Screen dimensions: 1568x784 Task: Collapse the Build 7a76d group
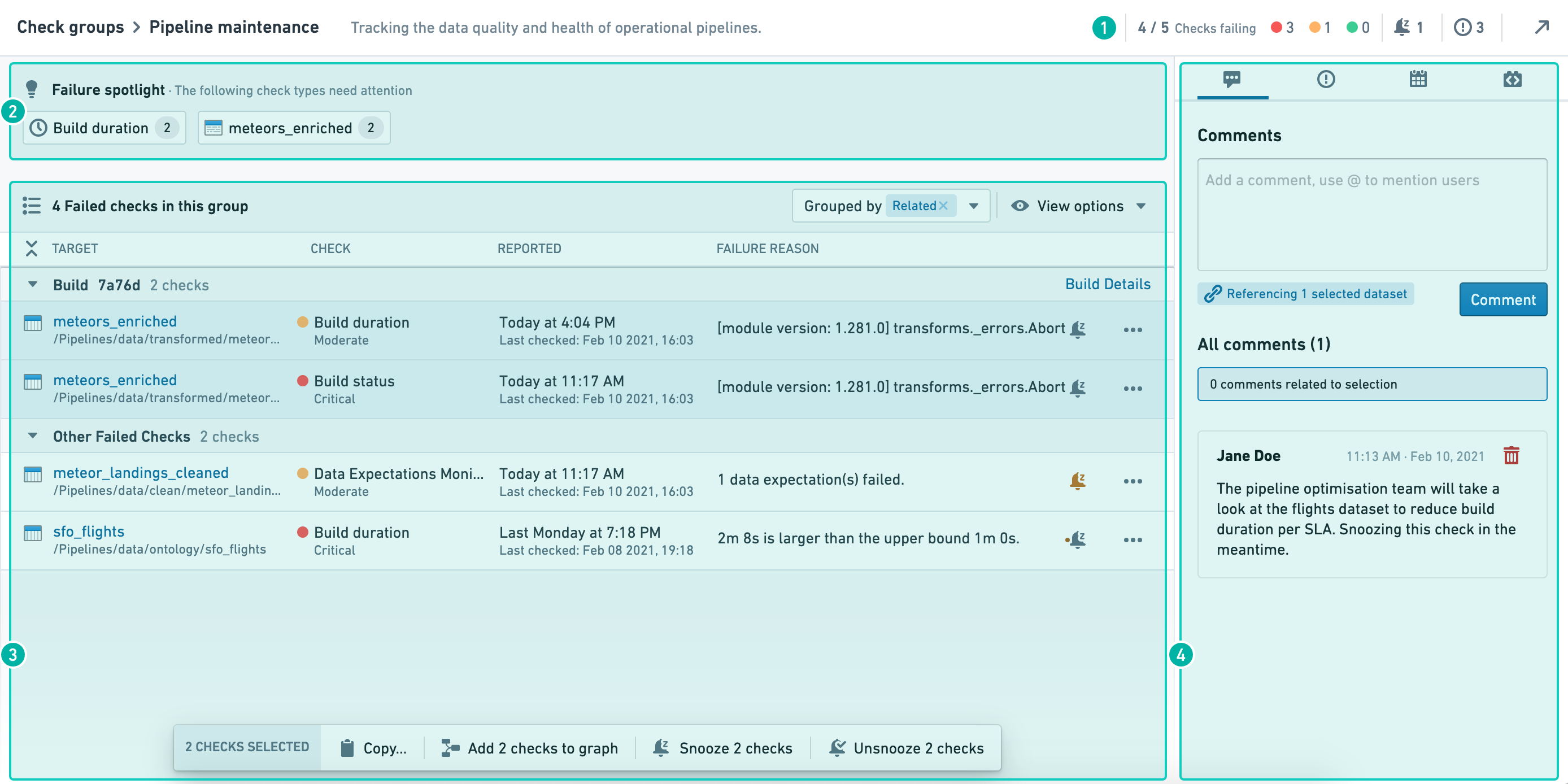33,284
